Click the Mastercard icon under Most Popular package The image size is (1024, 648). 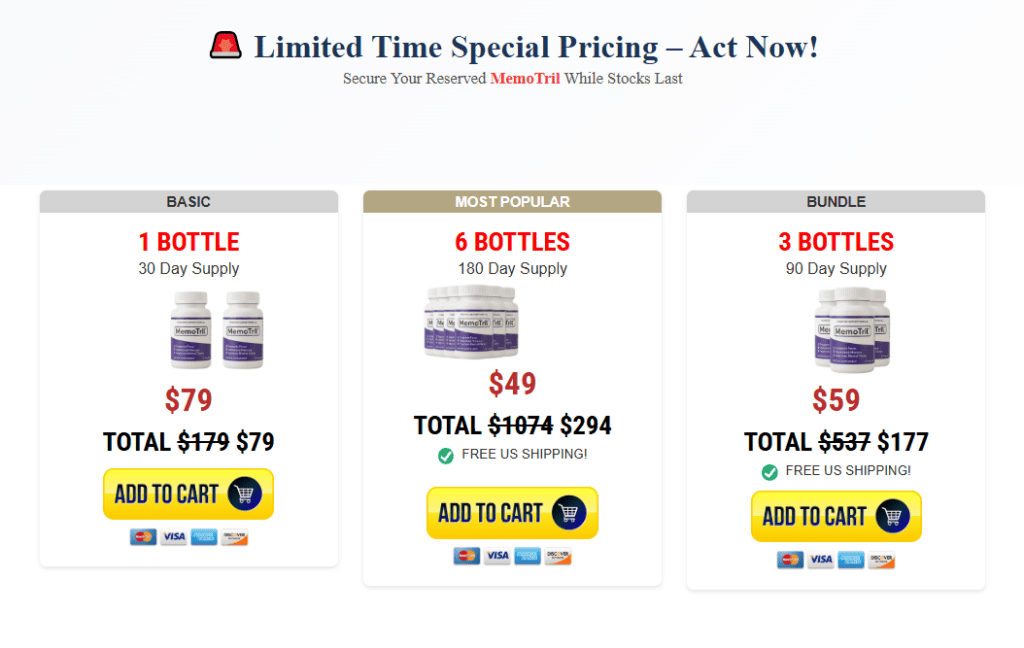click(x=467, y=556)
